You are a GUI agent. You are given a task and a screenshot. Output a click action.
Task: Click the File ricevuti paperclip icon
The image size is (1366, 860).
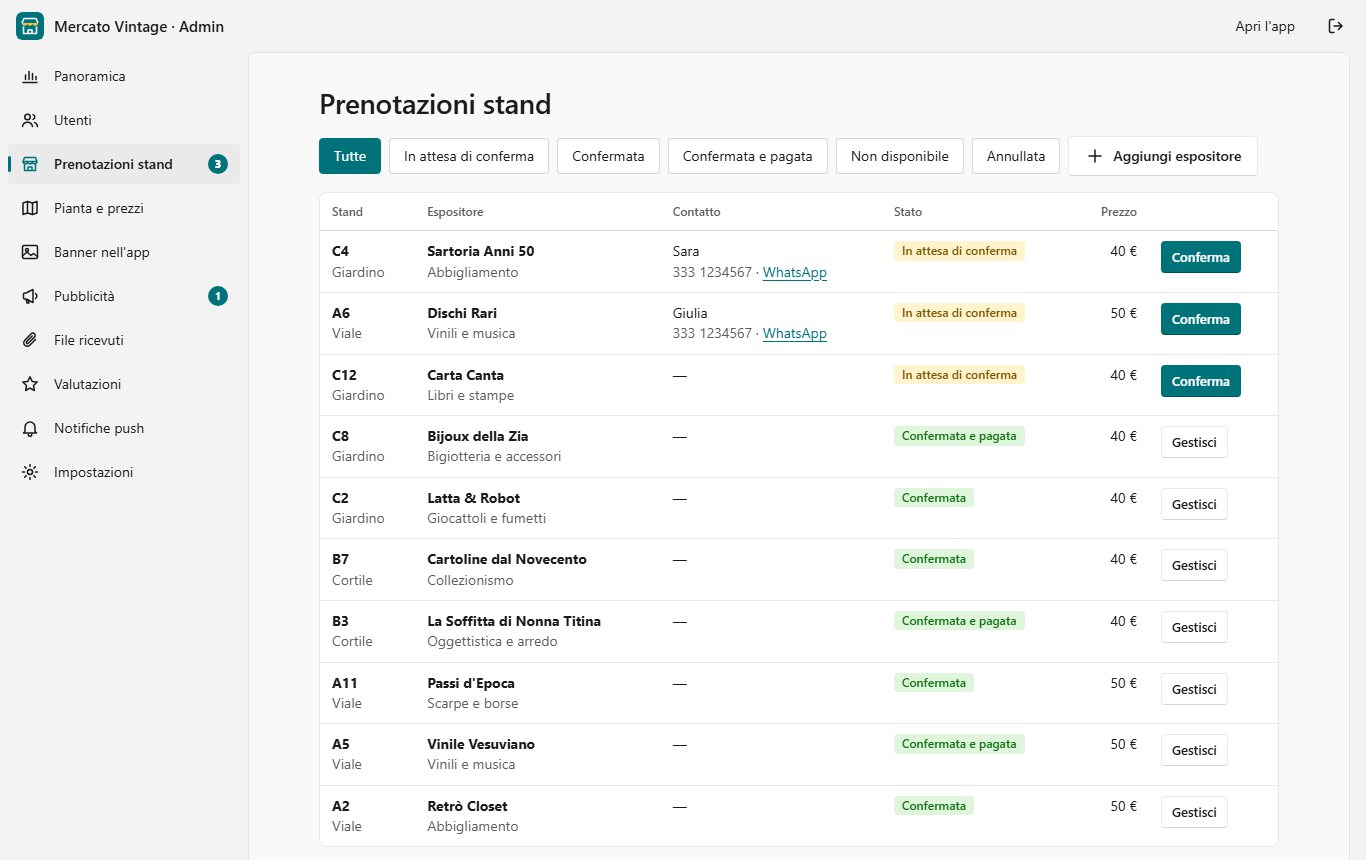point(30,340)
